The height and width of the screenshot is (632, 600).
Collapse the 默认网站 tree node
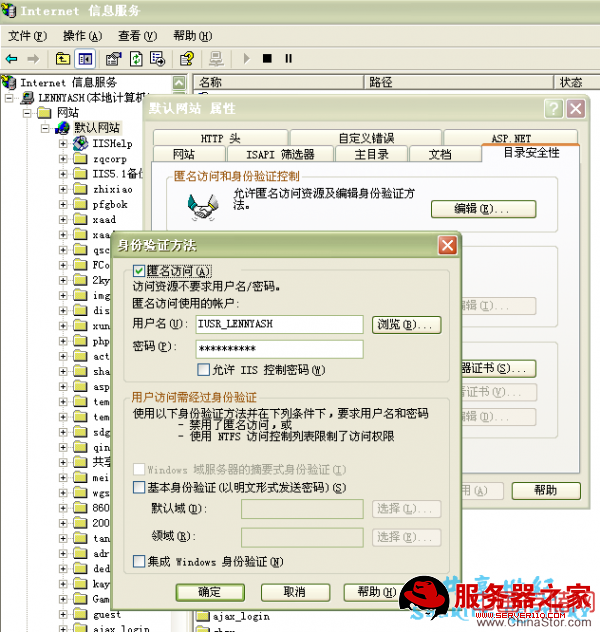coord(45,128)
